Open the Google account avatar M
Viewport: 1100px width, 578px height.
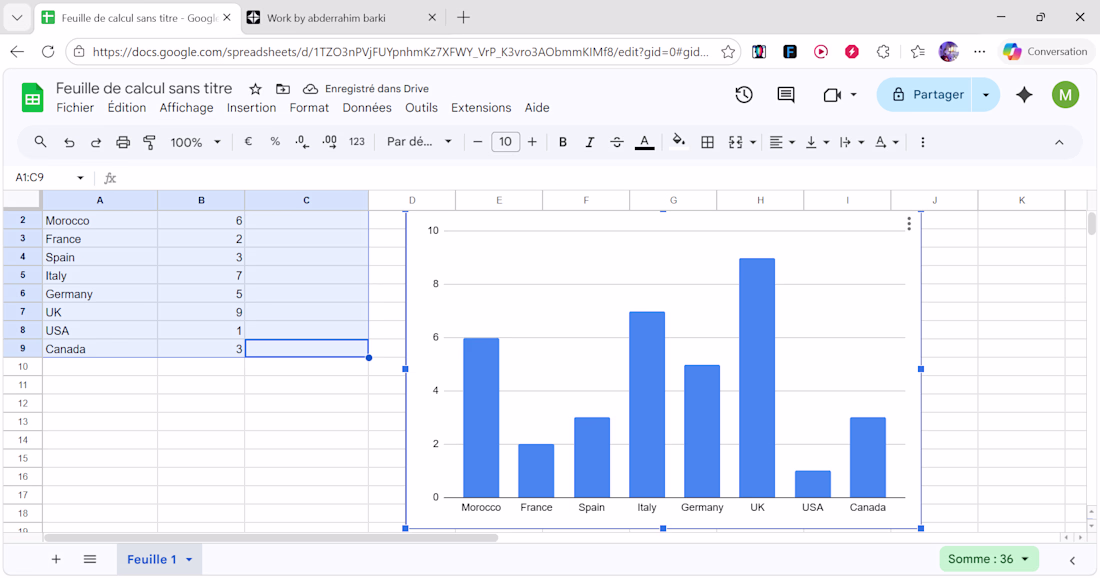1065,95
